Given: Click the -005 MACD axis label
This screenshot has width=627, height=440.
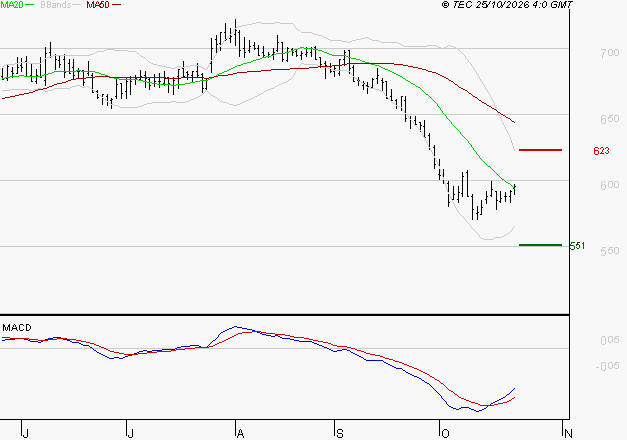Looking at the screenshot, I should [607, 366].
